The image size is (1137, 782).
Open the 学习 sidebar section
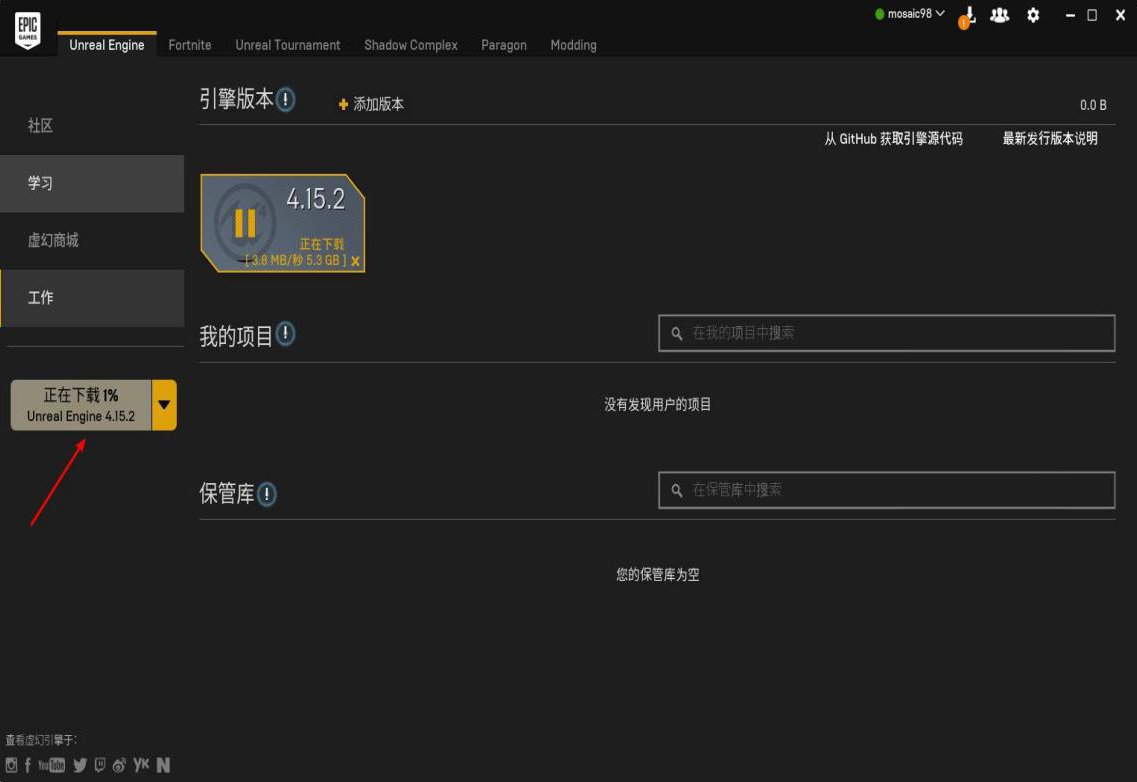coord(92,184)
